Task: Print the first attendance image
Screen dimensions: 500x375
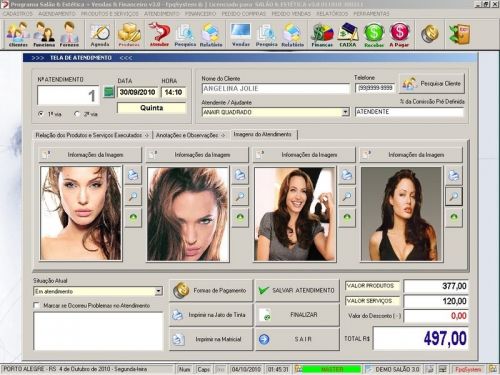Action: point(133,175)
